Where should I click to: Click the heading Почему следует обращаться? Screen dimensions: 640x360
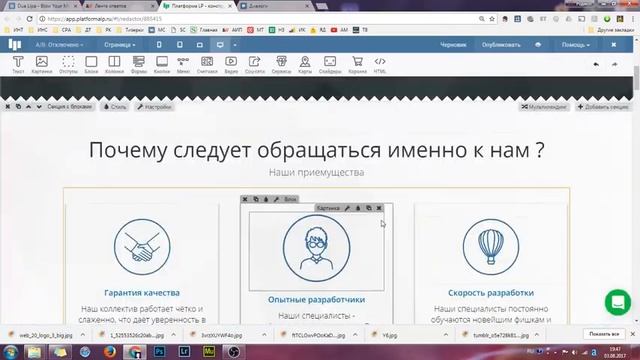pyautogui.click(x=316, y=150)
